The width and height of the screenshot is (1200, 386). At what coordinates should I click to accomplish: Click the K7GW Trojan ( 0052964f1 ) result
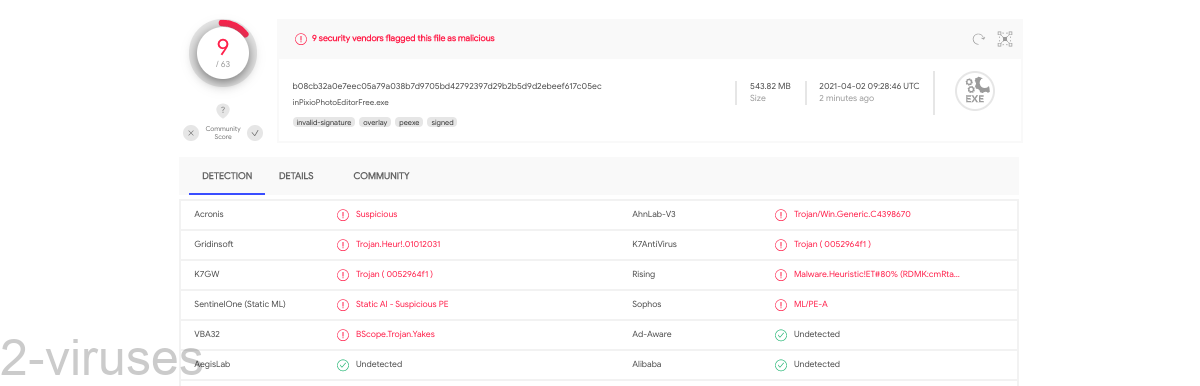point(394,274)
